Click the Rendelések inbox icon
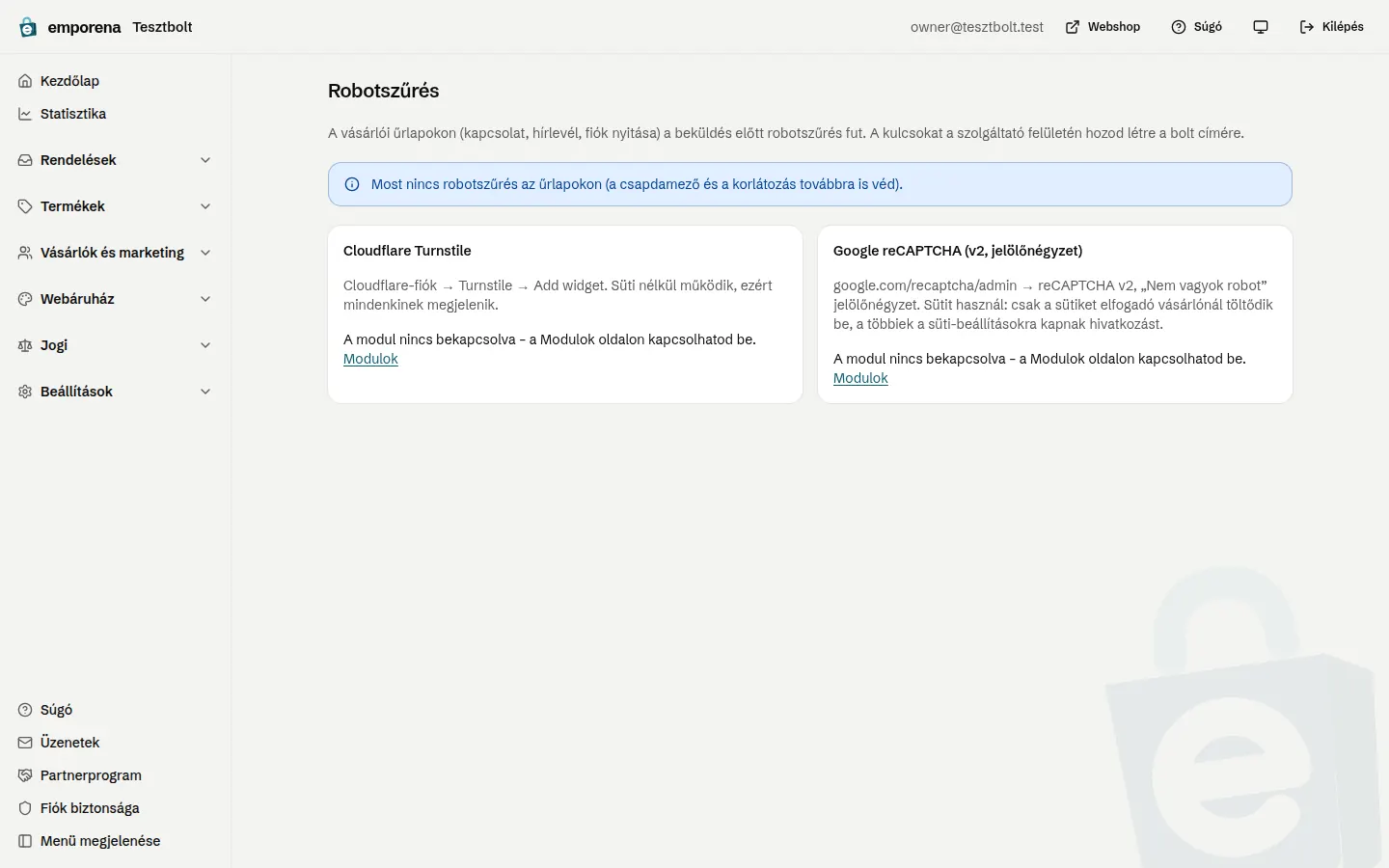The height and width of the screenshot is (868, 1389). pyautogui.click(x=25, y=160)
